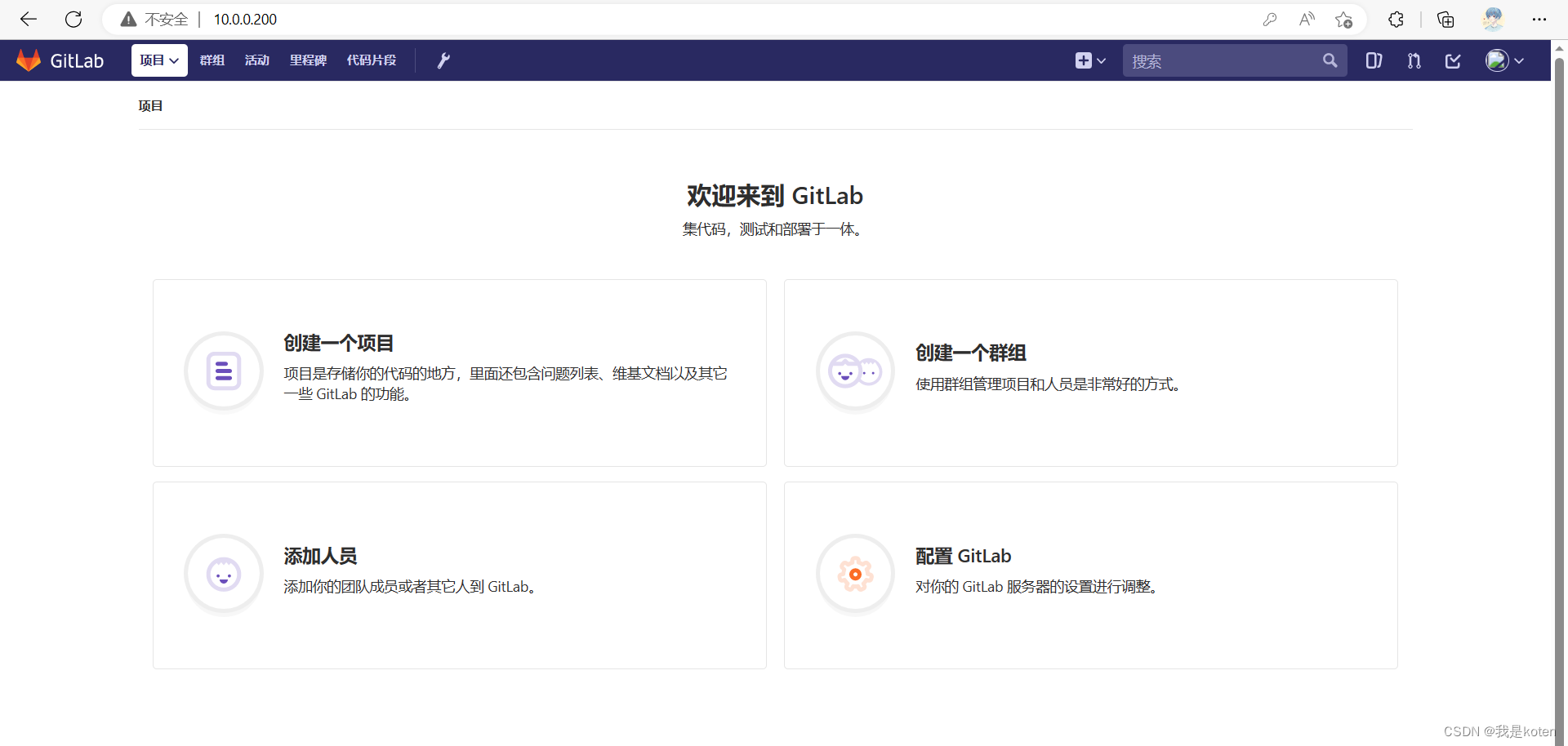Click the 欢迎来到 GitLab heading
1568x746 pixels.
click(x=775, y=196)
